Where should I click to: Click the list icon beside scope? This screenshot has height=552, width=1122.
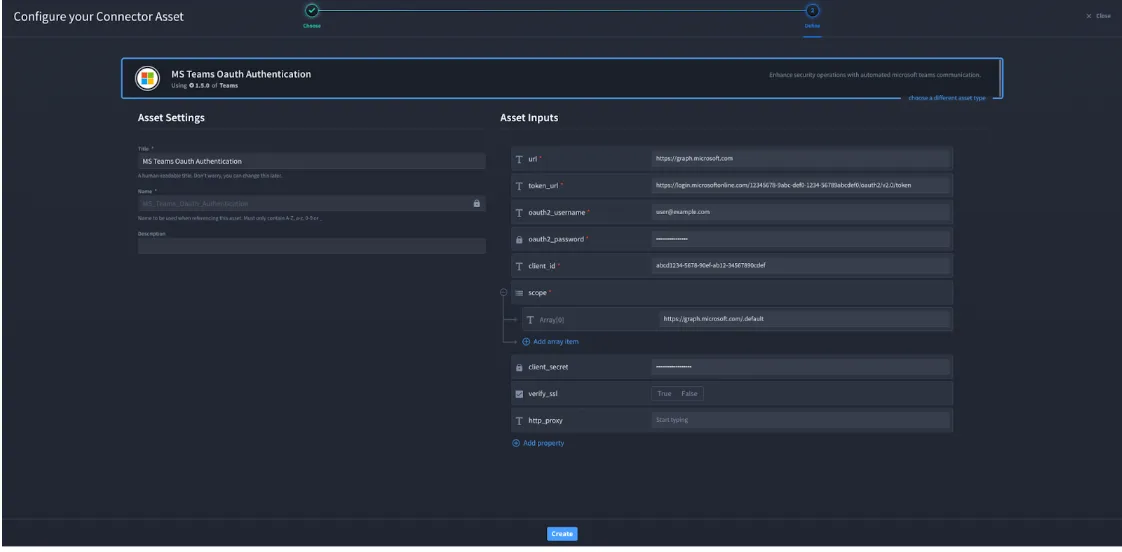coord(519,293)
